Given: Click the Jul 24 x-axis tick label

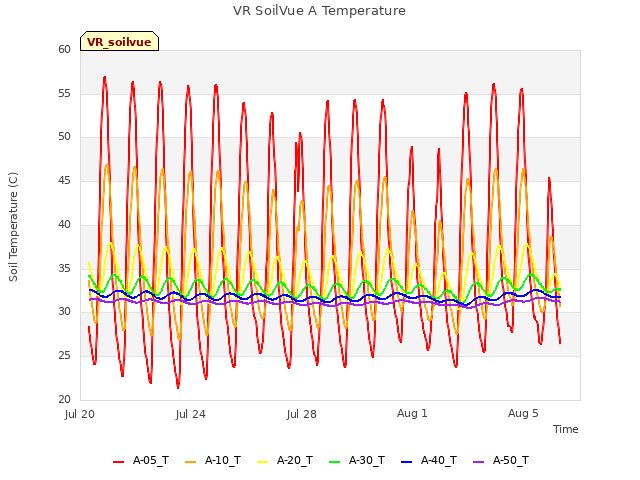Looking at the screenshot, I should click(x=191, y=414).
